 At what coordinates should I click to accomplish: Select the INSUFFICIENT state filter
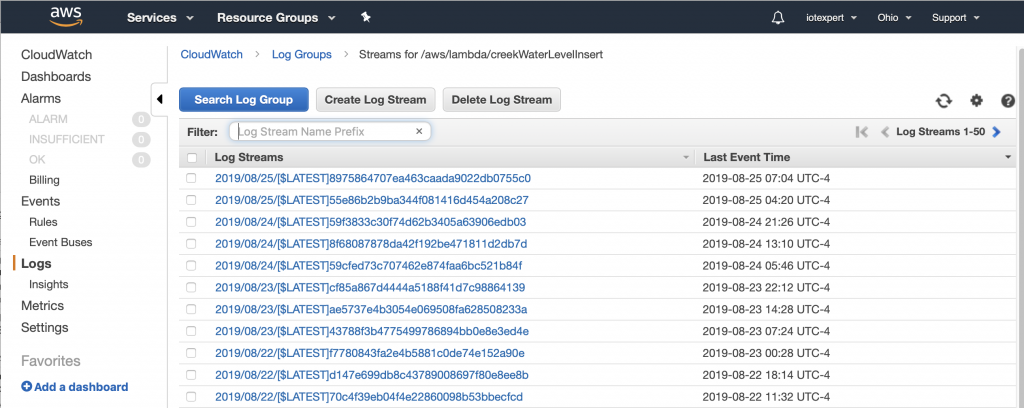click(67, 139)
